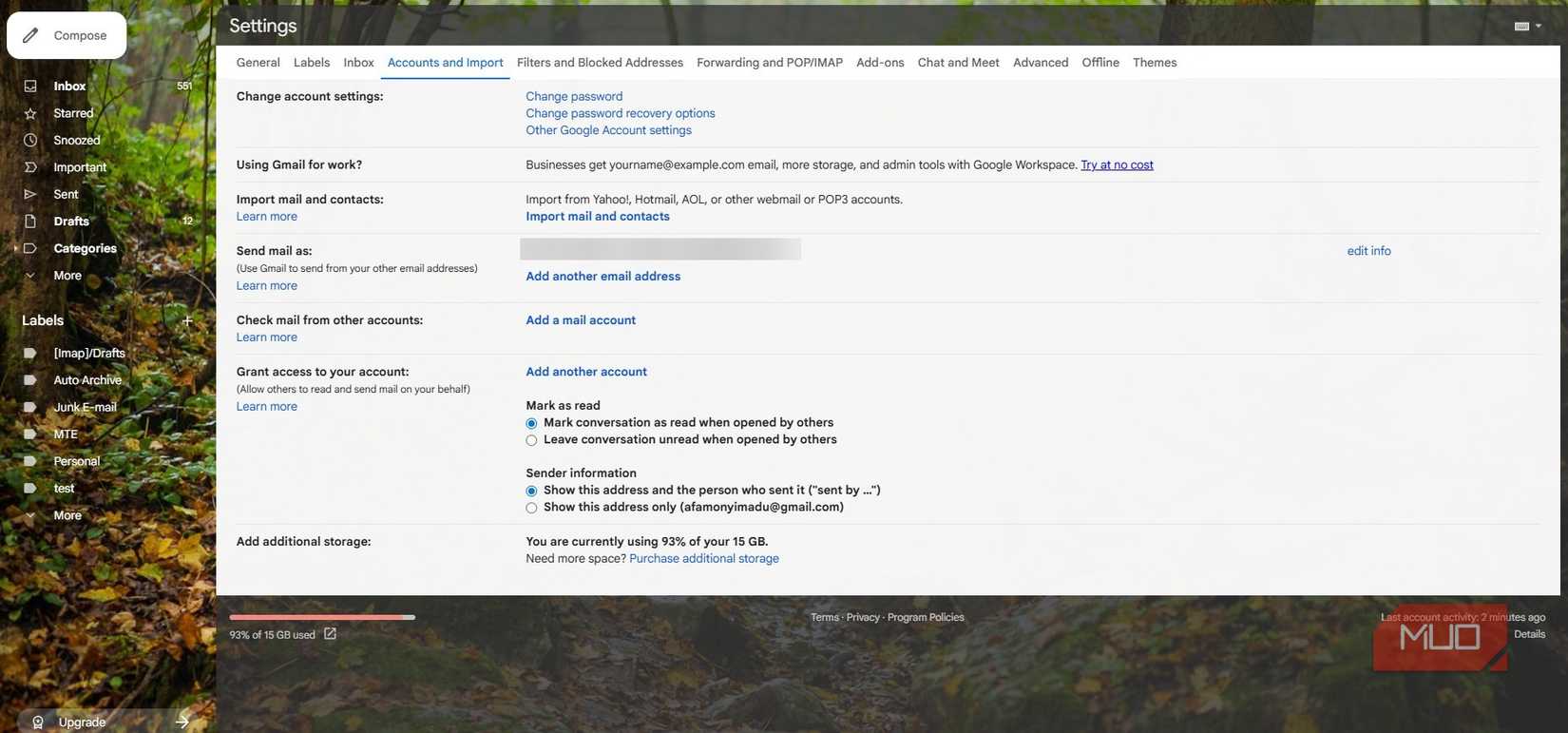Image resolution: width=1568 pixels, height=733 pixels.
Task: Click Add another email address
Action: tap(603, 277)
